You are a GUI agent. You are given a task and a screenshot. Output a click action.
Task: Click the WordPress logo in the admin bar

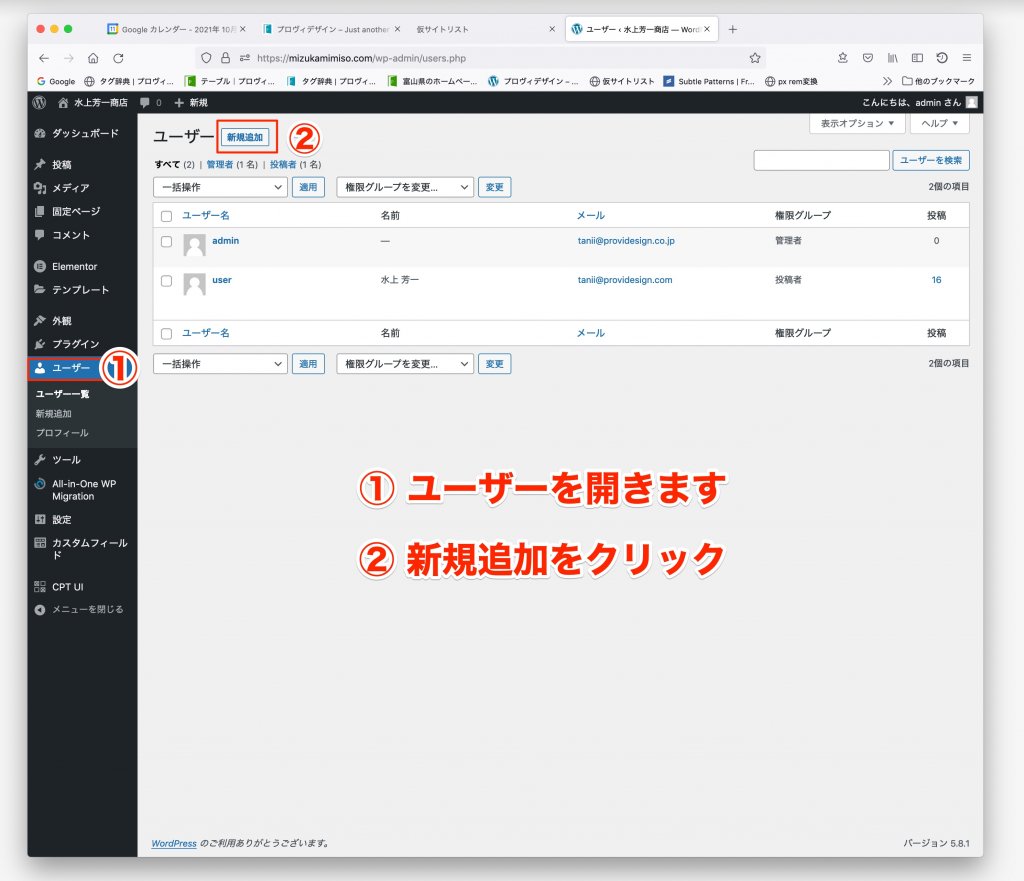coord(39,102)
